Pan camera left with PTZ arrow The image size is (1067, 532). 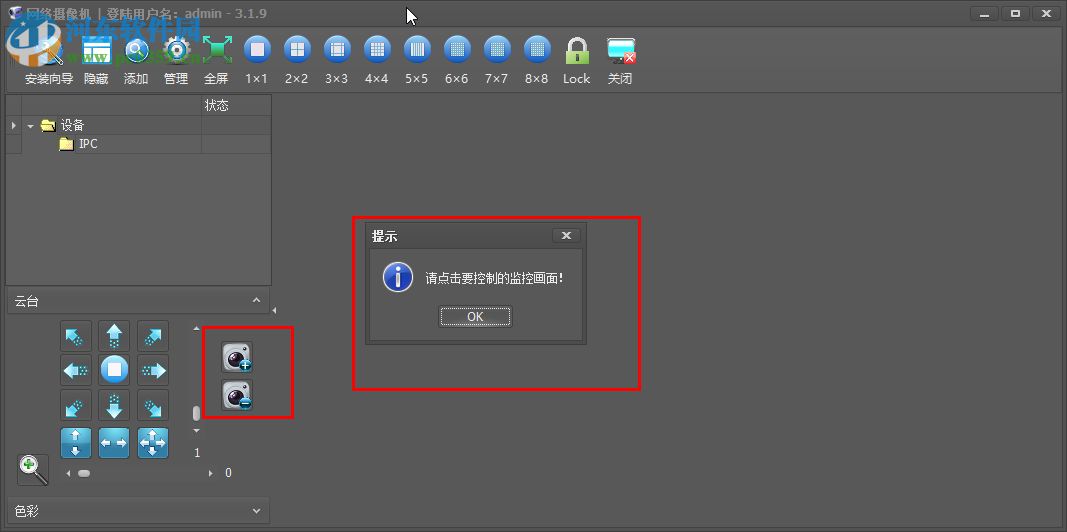coord(76,370)
